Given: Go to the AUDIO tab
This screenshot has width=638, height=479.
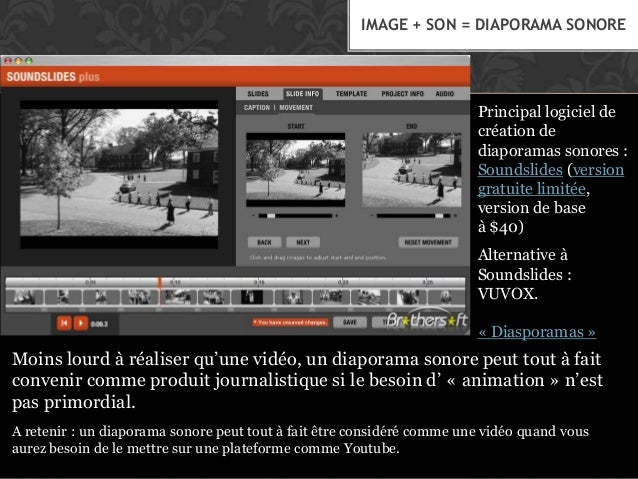Looking at the screenshot, I should pos(444,94).
